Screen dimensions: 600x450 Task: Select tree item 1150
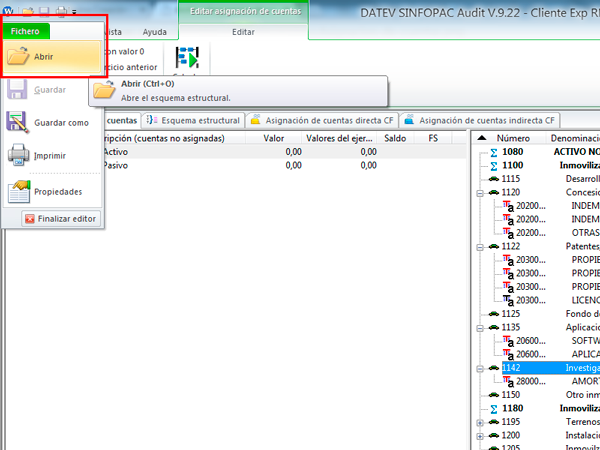click(511, 395)
